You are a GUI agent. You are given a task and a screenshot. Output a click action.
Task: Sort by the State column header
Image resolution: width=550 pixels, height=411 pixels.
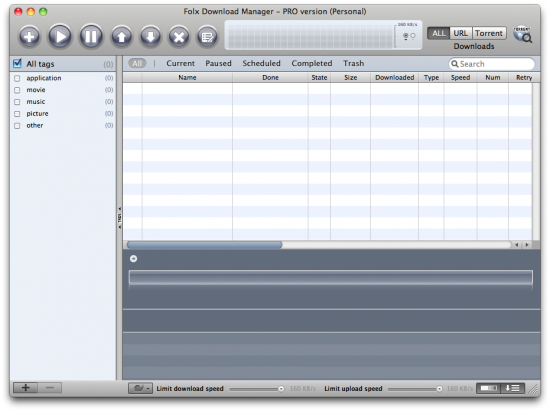[319, 78]
